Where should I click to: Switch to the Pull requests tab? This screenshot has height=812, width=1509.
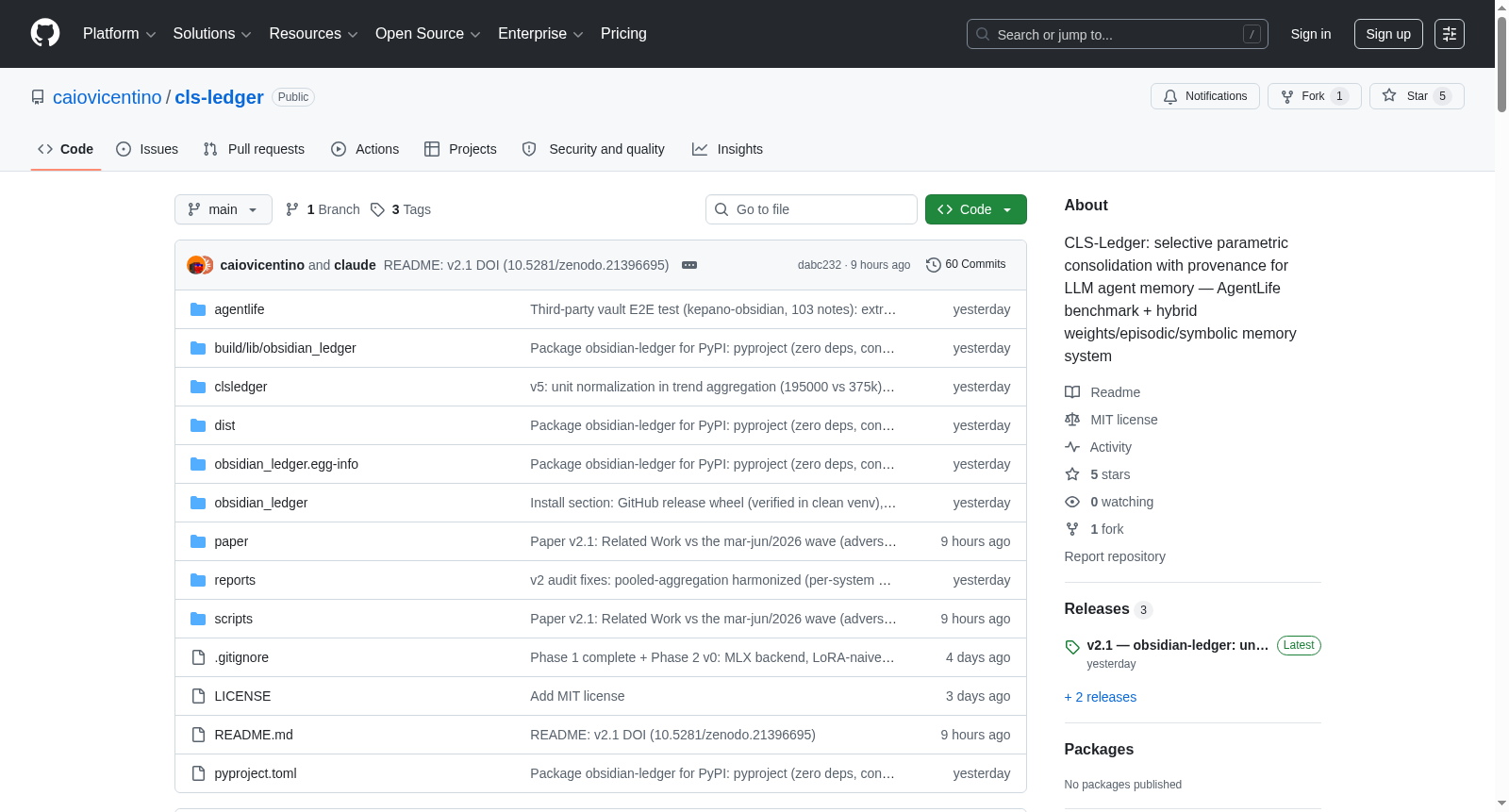point(254,149)
